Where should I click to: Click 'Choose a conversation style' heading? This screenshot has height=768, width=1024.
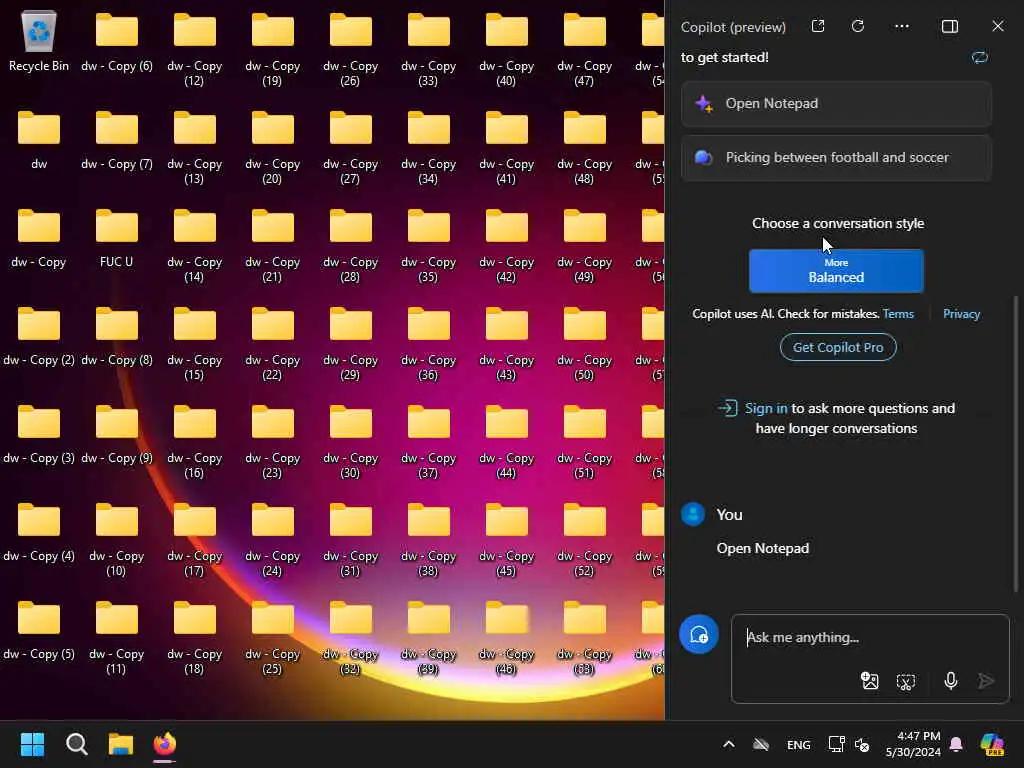click(838, 223)
